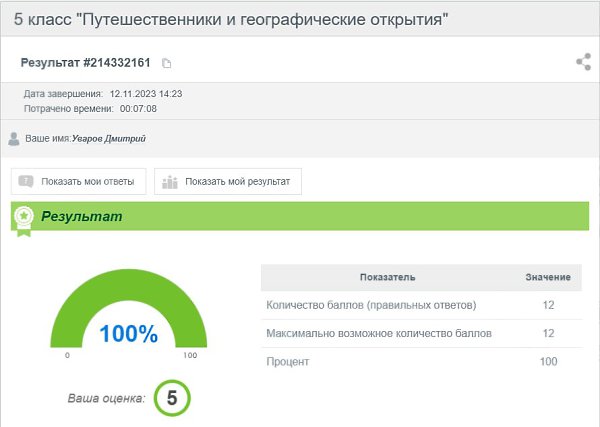This screenshot has width=600, height=427.
Task: Click the 100% text in the gauge
Action: [128, 334]
